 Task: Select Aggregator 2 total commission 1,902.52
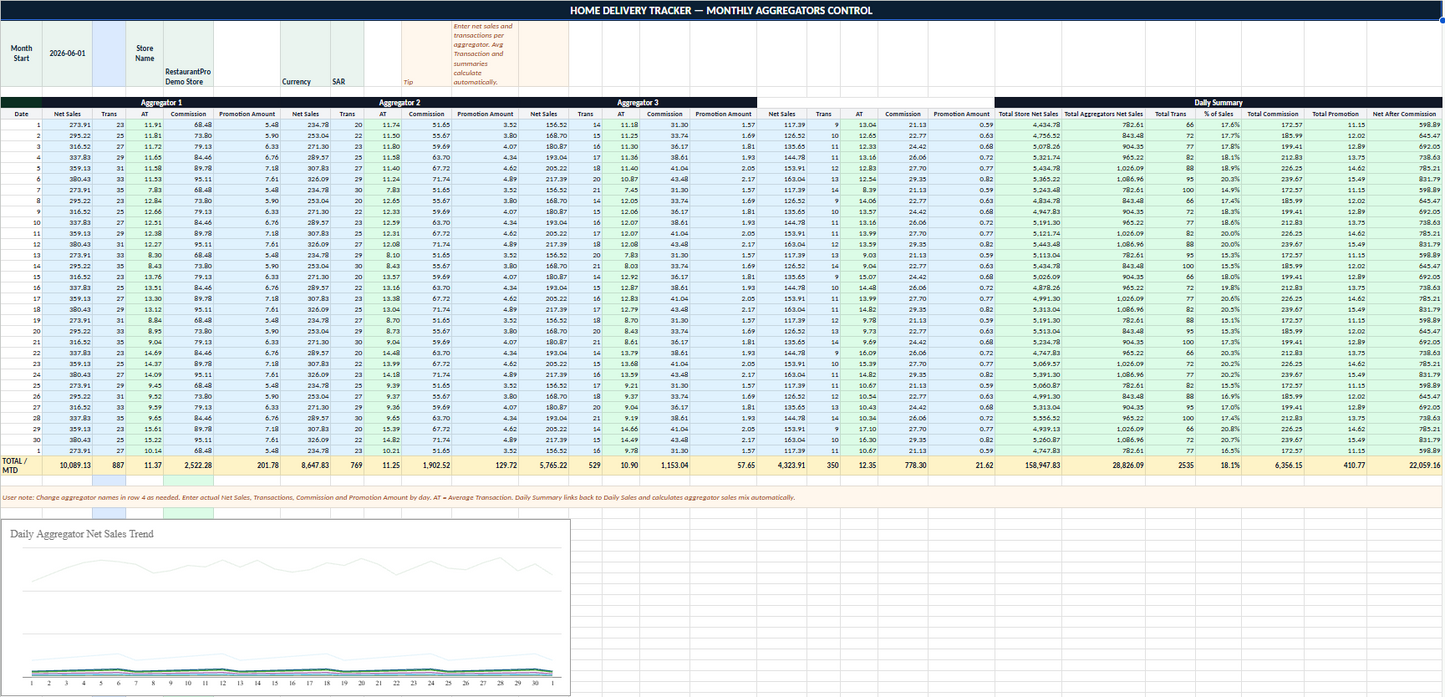tap(426, 465)
